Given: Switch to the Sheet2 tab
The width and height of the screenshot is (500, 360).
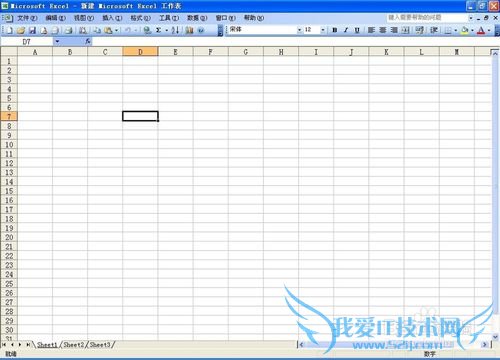Looking at the screenshot, I should [74, 344].
